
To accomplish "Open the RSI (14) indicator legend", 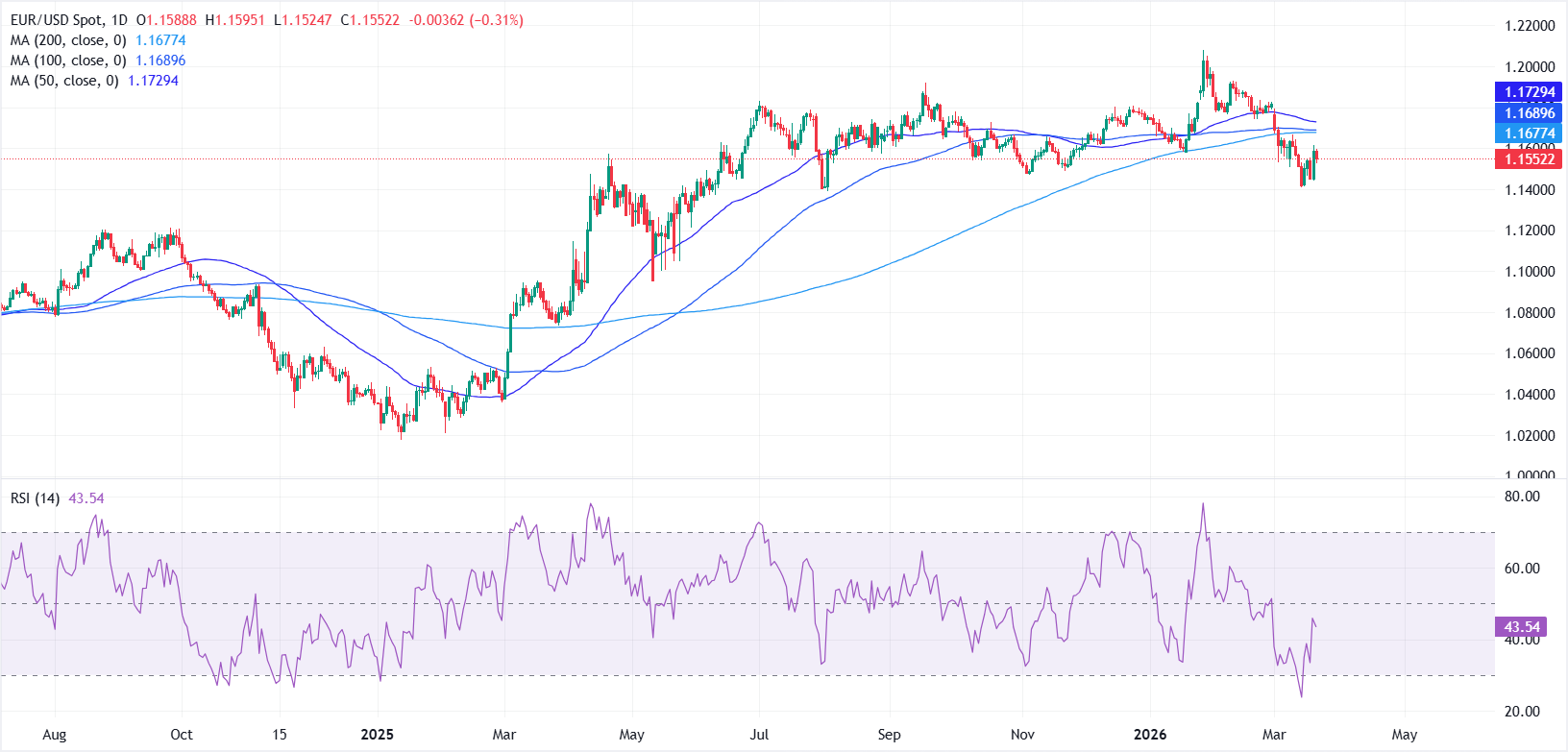I will pos(36,498).
